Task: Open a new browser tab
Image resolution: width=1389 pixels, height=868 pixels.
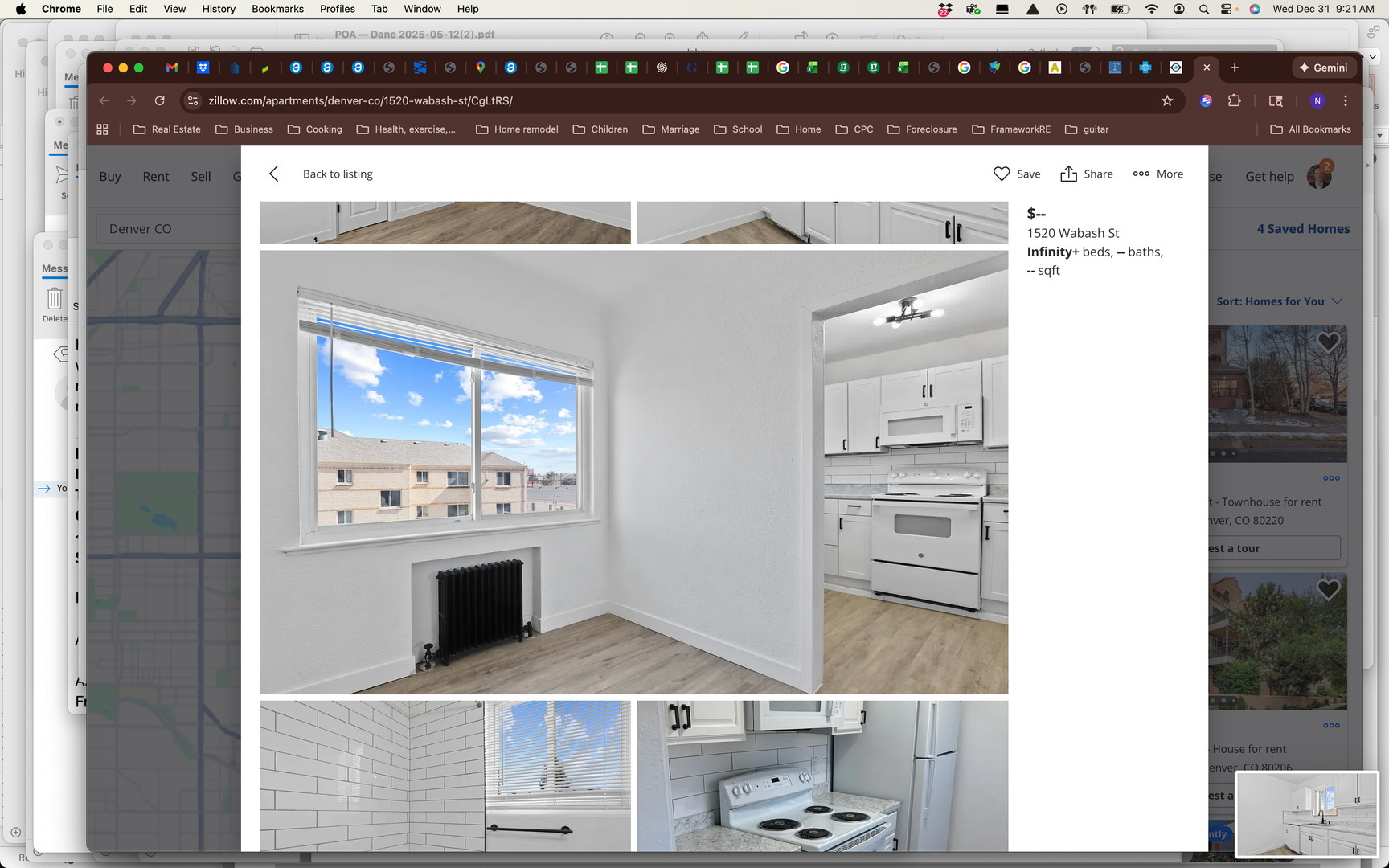Action: click(x=1235, y=68)
